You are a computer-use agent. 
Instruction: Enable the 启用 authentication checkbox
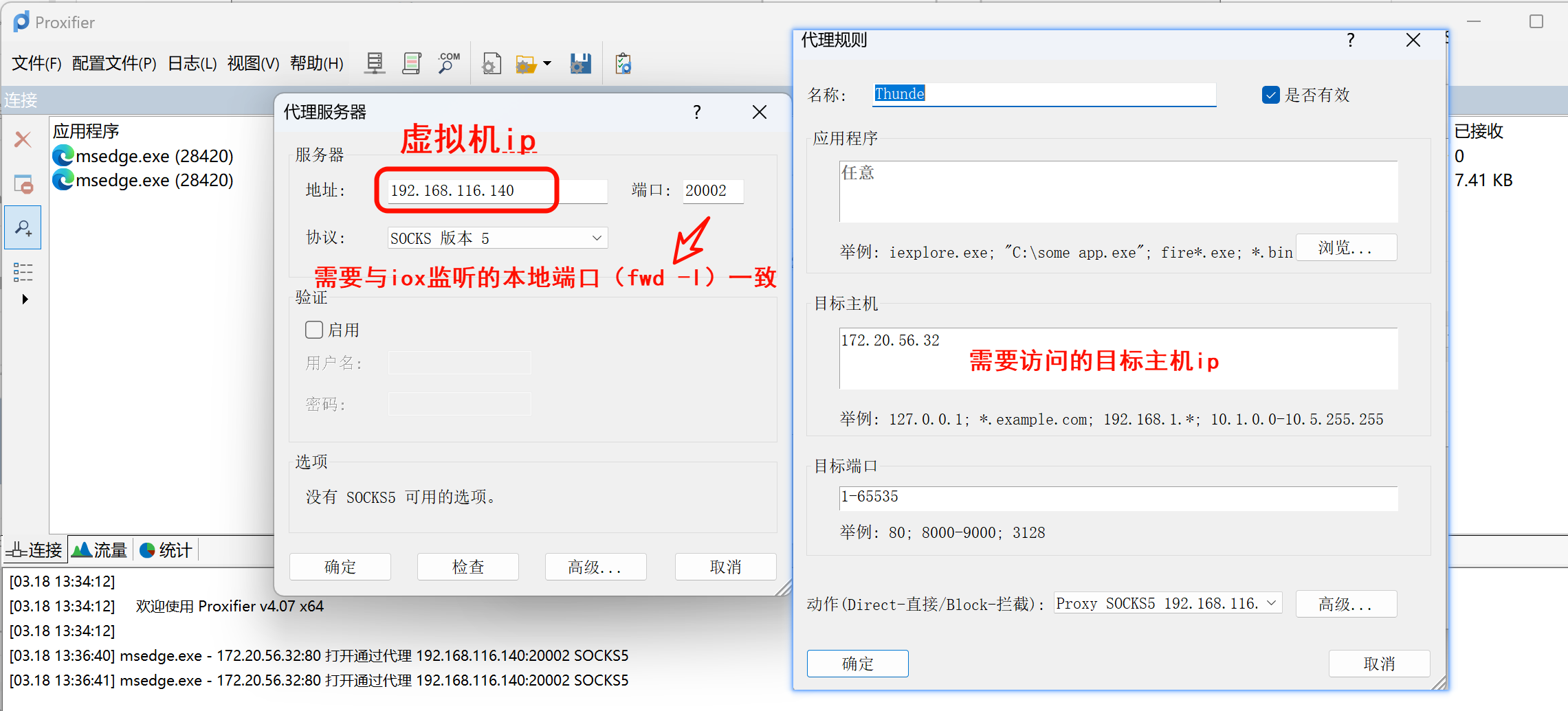(314, 330)
